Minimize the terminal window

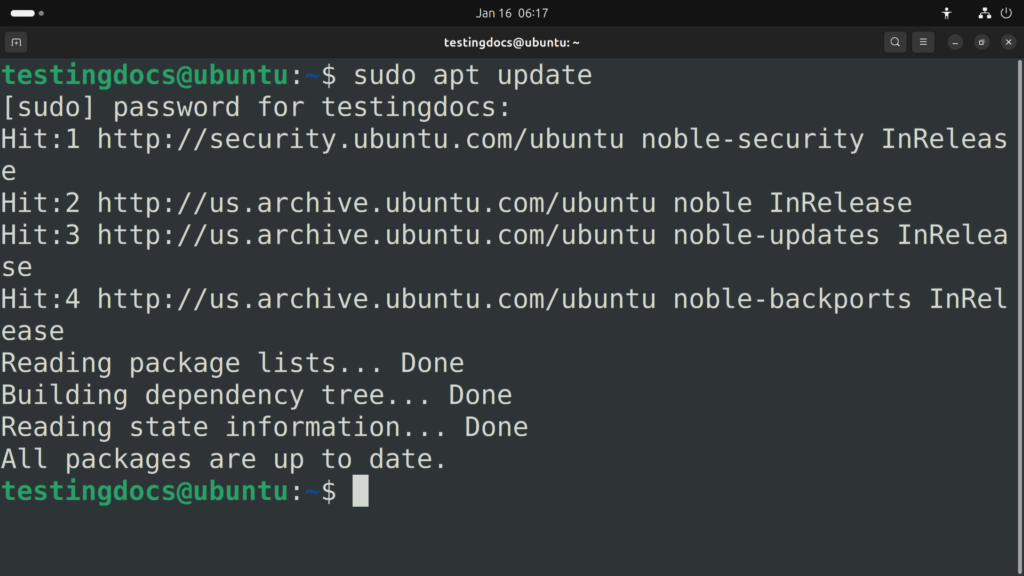pyautogui.click(x=955, y=42)
